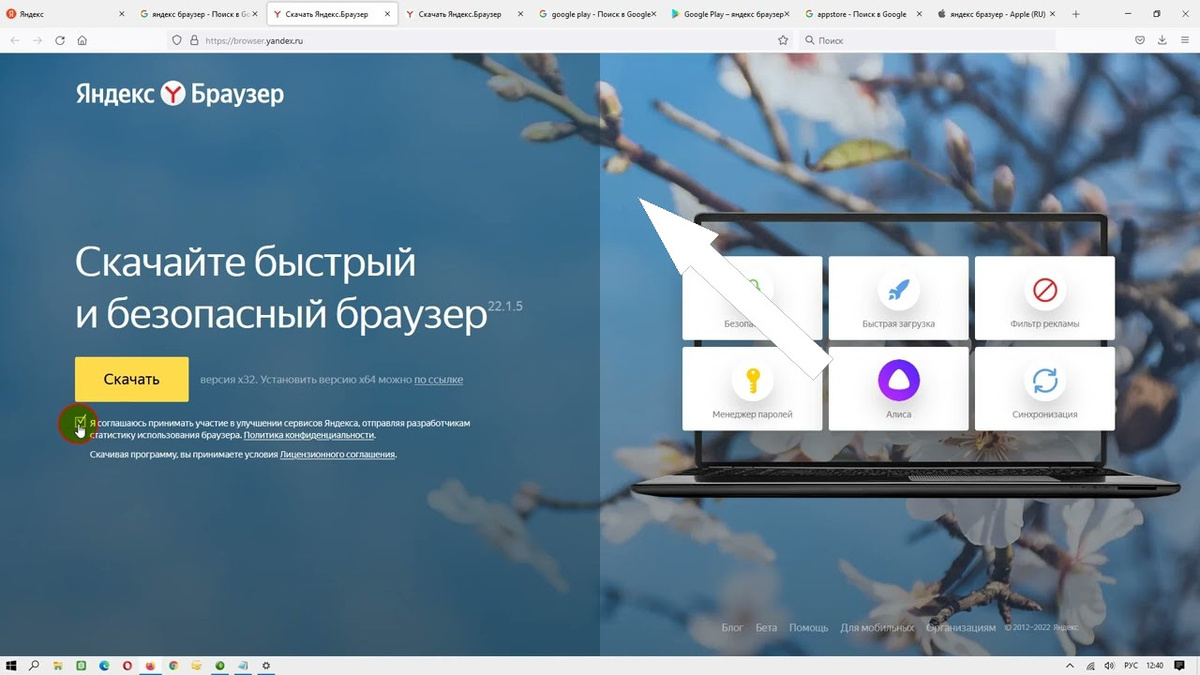Uncheck the usage statistics agreement checkbox
This screenshot has width=1200, height=675.
coord(80,423)
